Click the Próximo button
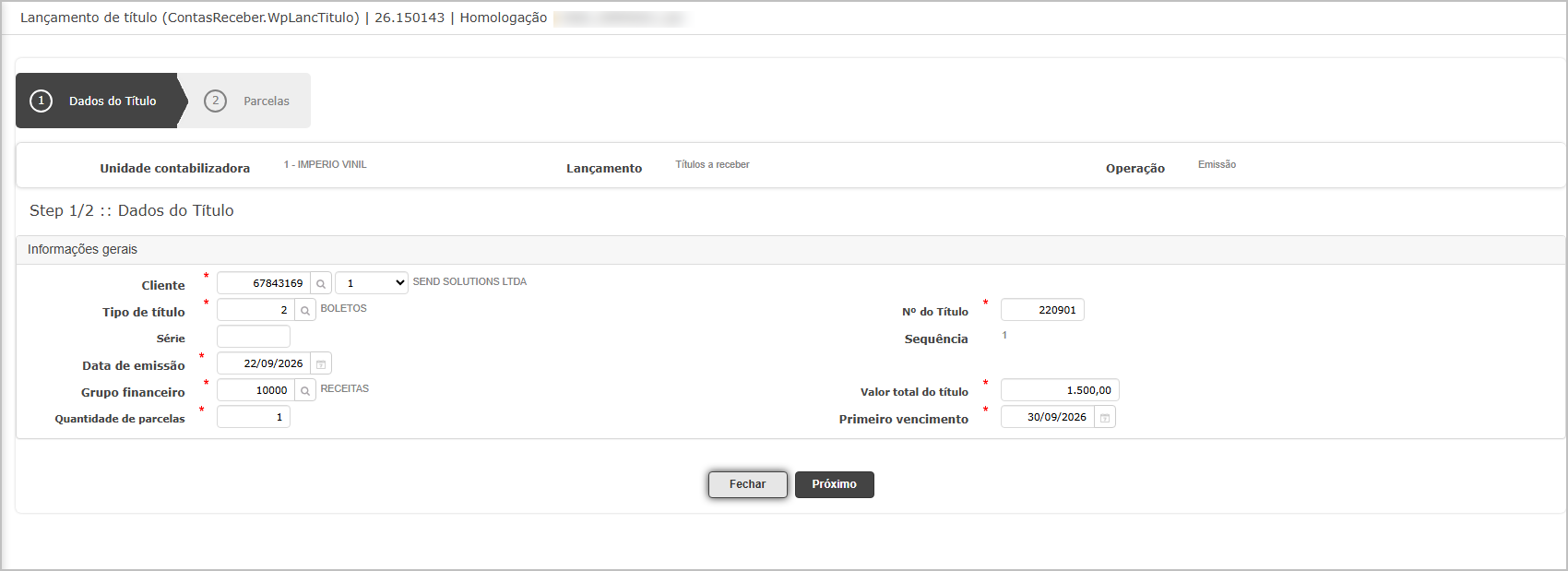 [x=835, y=484]
